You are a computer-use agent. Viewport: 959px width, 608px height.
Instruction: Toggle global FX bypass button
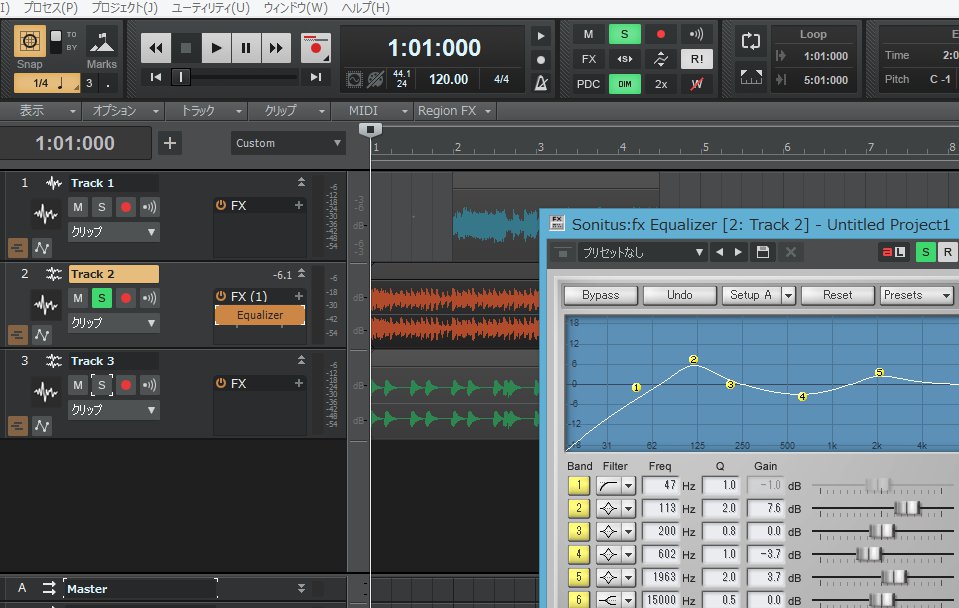pos(588,59)
